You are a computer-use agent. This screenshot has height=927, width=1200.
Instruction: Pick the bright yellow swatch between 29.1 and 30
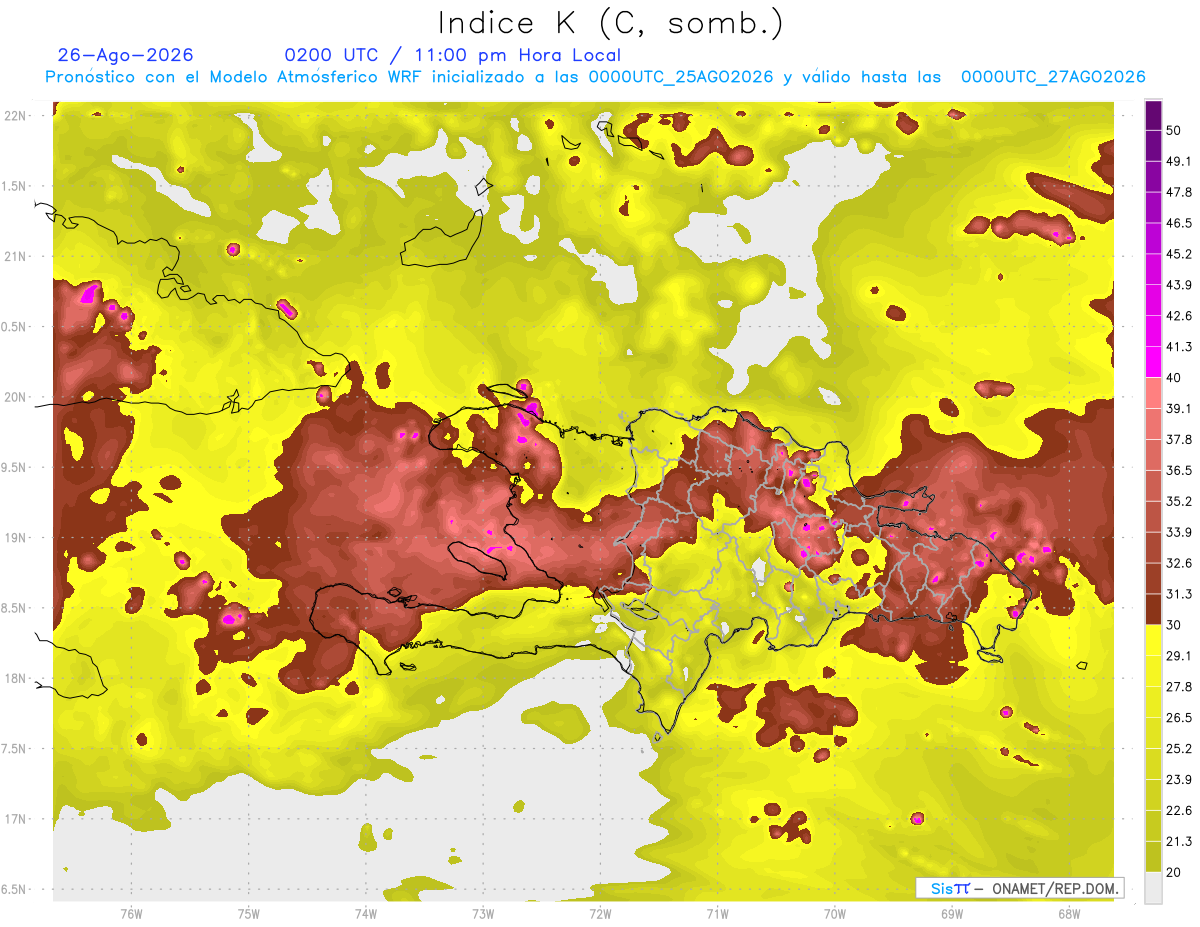(1153, 640)
